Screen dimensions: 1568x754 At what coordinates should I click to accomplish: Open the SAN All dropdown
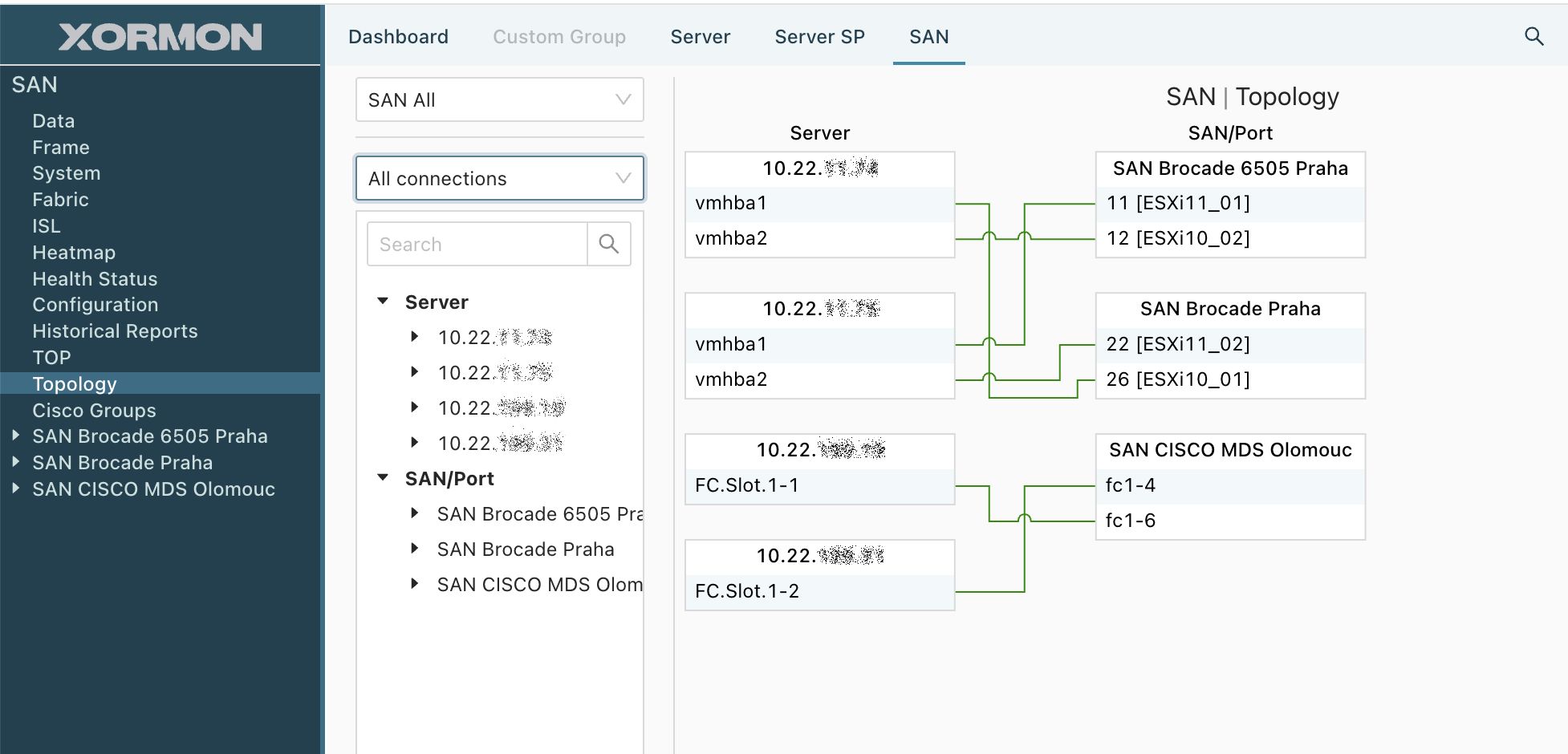click(499, 100)
